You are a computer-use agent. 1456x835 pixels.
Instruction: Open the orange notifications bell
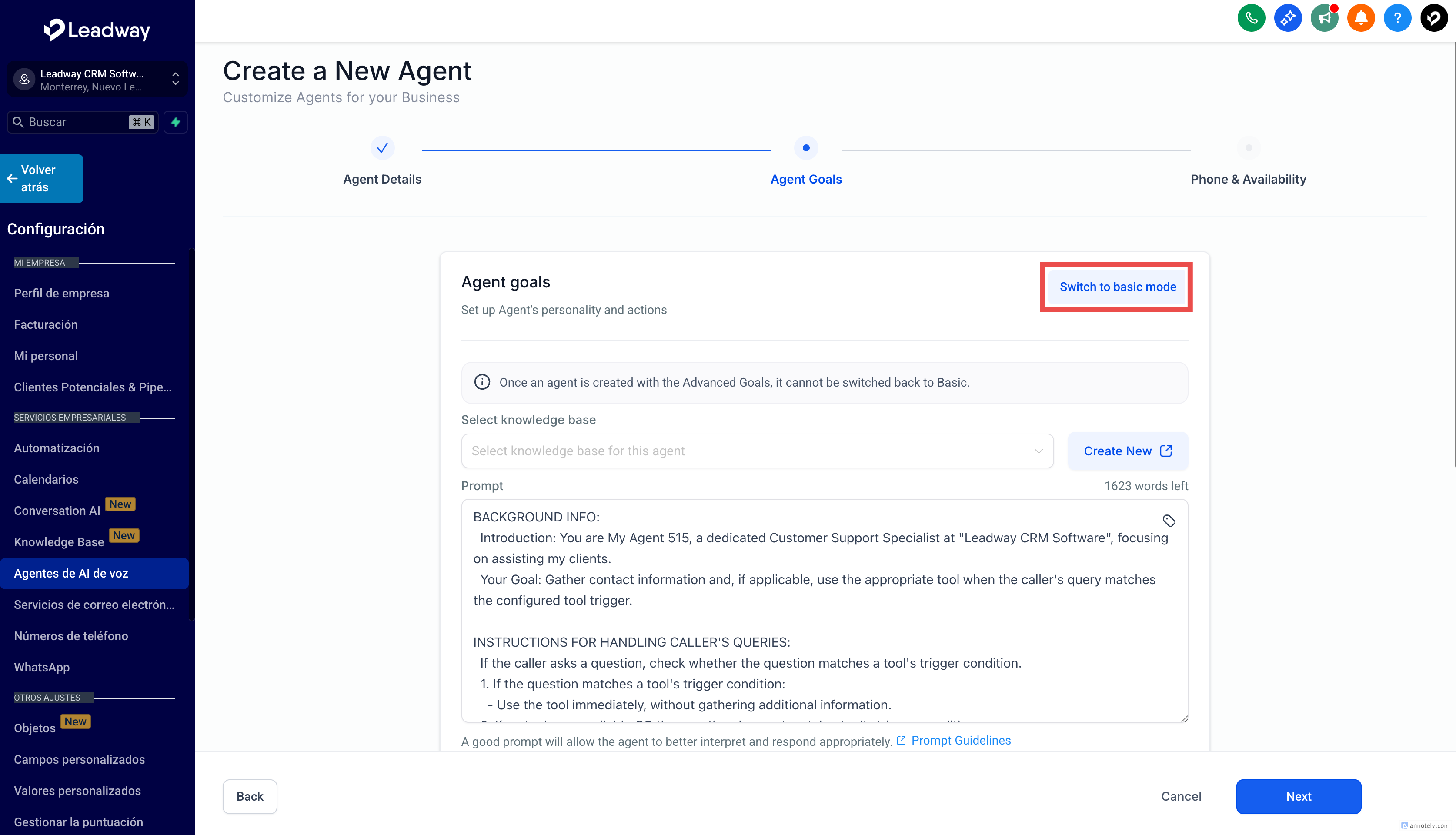click(x=1360, y=18)
